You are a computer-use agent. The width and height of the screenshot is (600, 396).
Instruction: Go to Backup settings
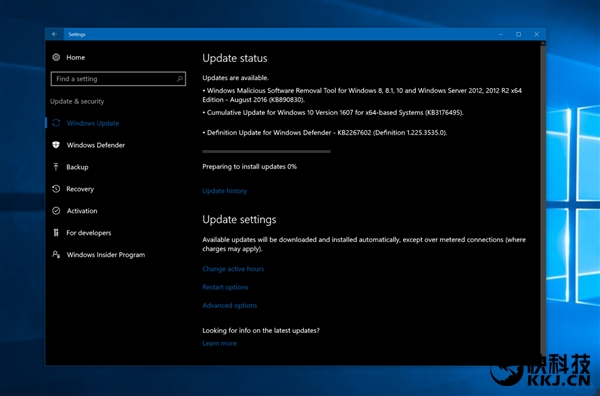coord(77,167)
